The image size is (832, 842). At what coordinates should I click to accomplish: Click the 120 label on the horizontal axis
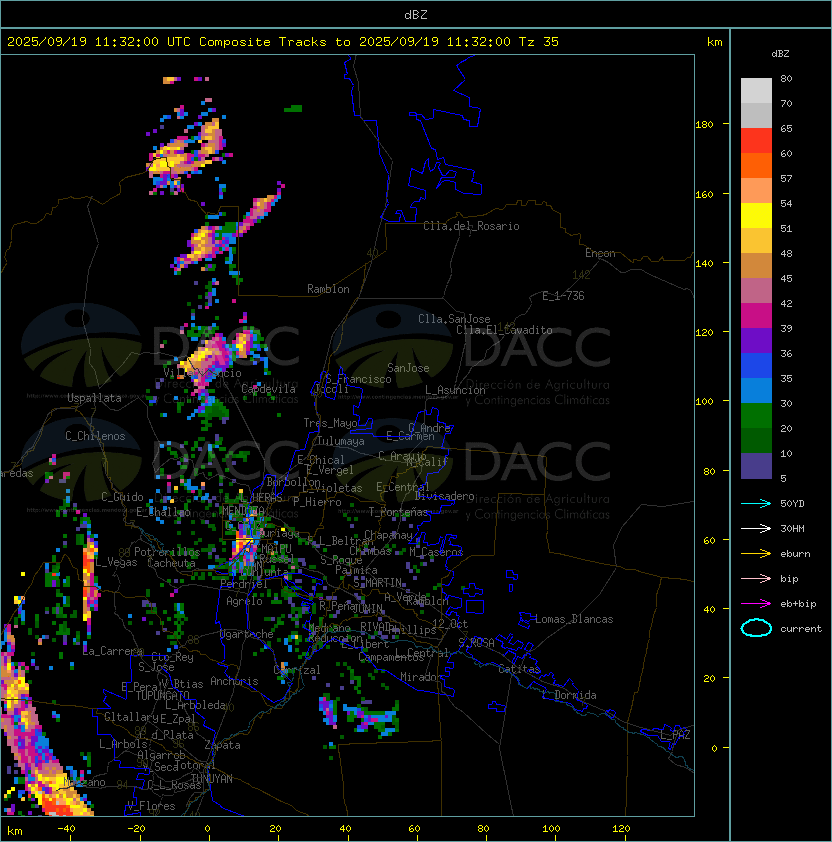pos(621,829)
